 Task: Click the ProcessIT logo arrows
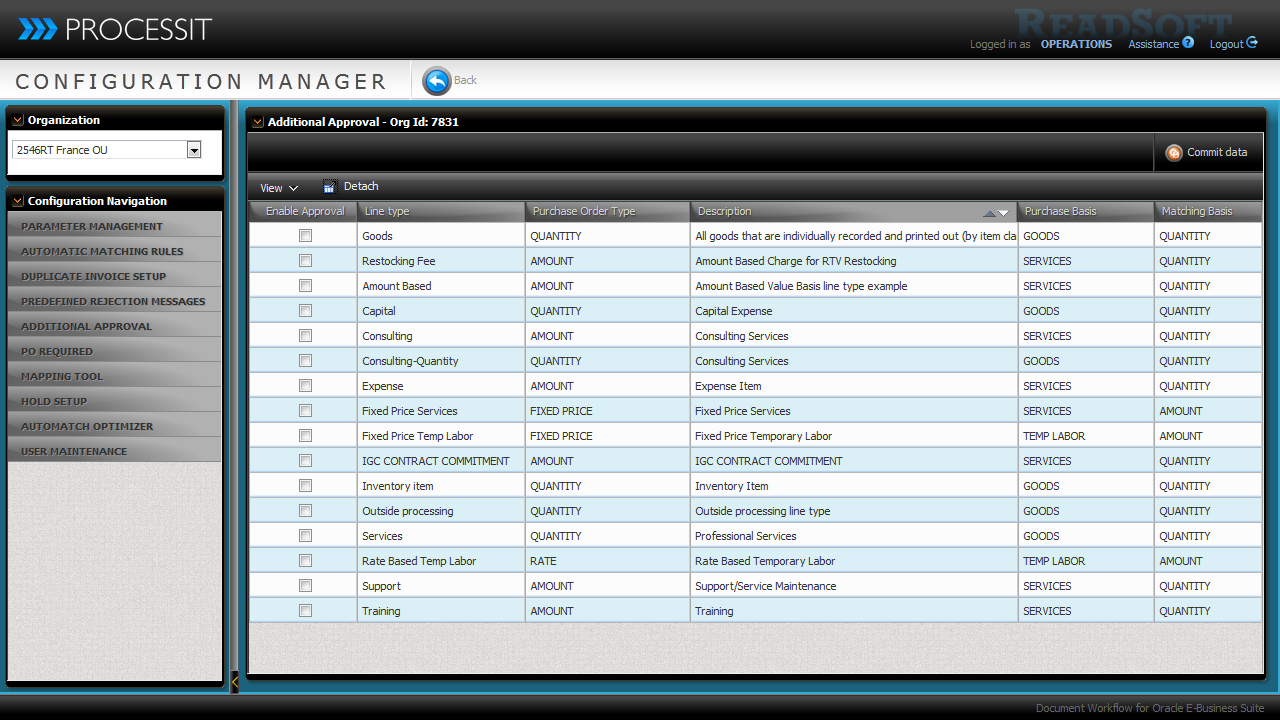[38, 29]
